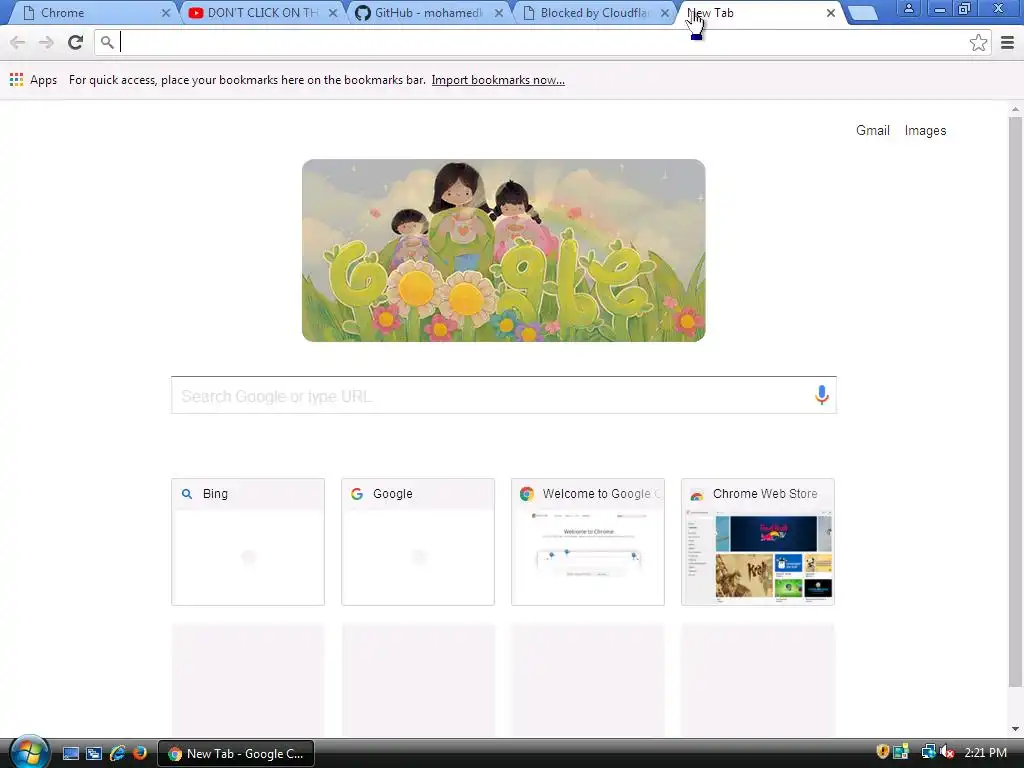
Task: Open the Chrome Web Store tile
Action: [758, 542]
